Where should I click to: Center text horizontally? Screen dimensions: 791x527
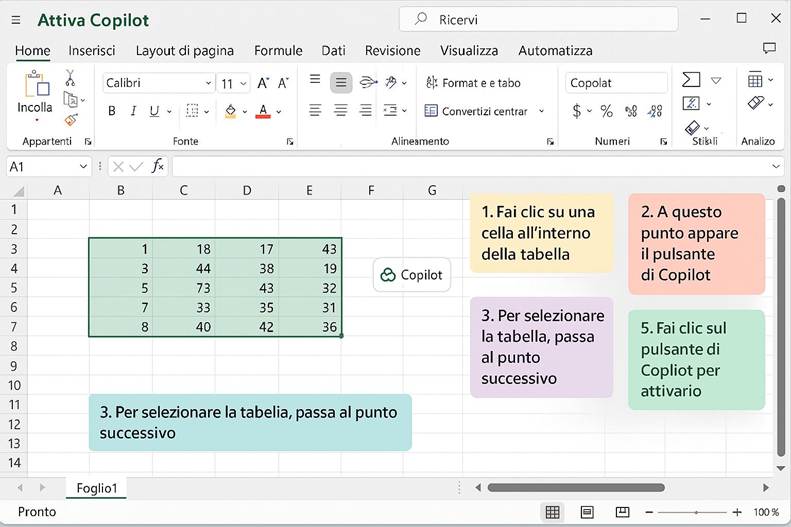(x=341, y=110)
